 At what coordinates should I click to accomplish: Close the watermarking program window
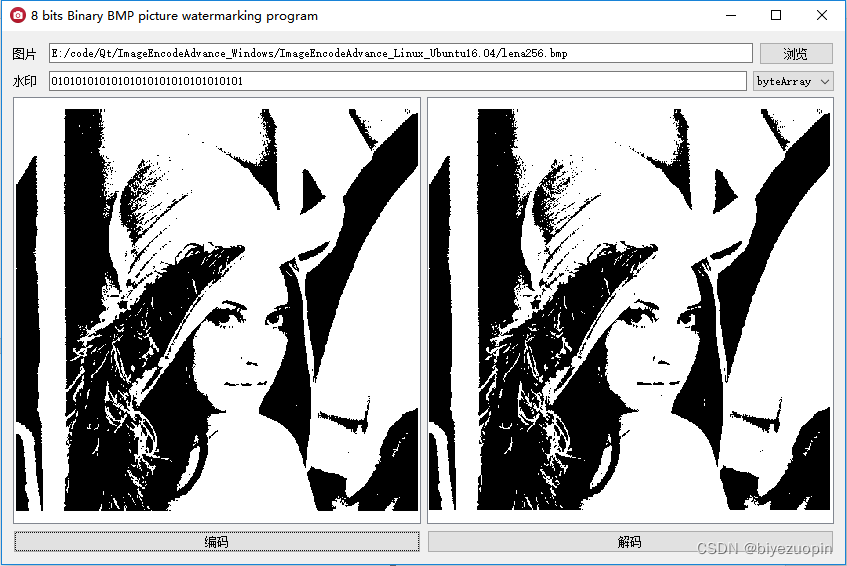click(x=822, y=15)
